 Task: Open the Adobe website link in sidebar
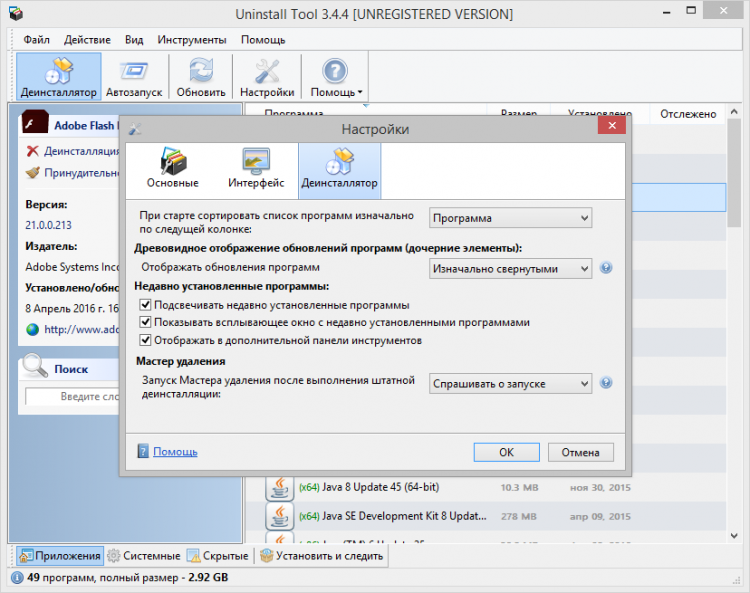pos(81,329)
